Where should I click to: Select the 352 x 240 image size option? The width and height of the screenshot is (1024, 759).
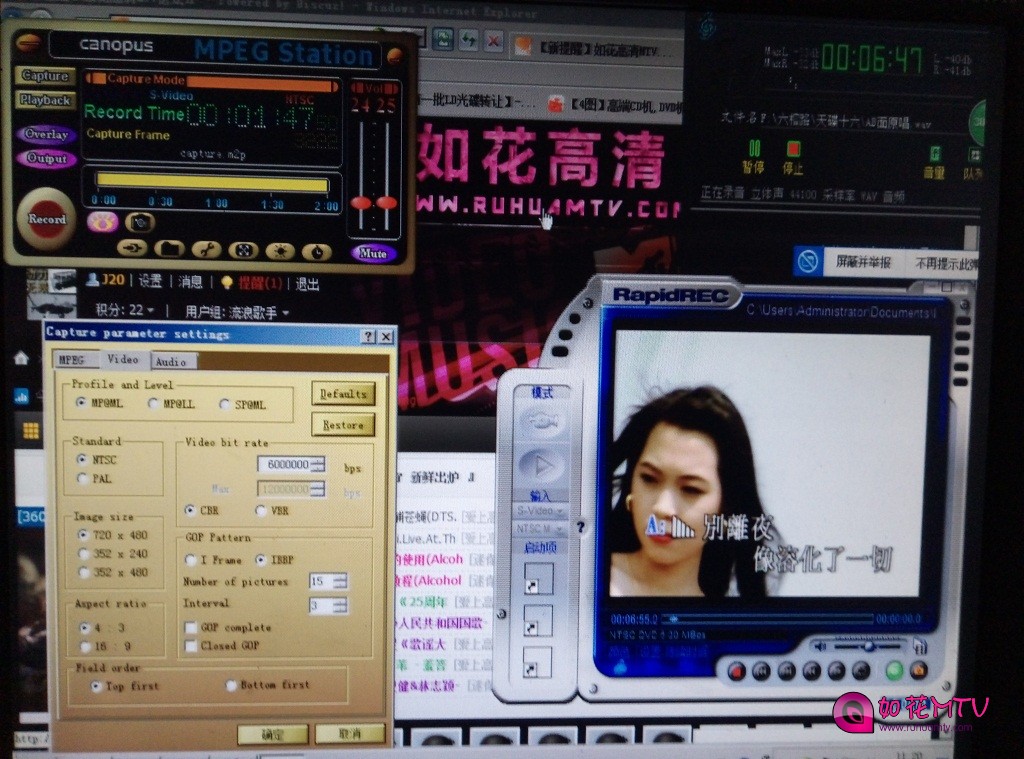[x=84, y=553]
